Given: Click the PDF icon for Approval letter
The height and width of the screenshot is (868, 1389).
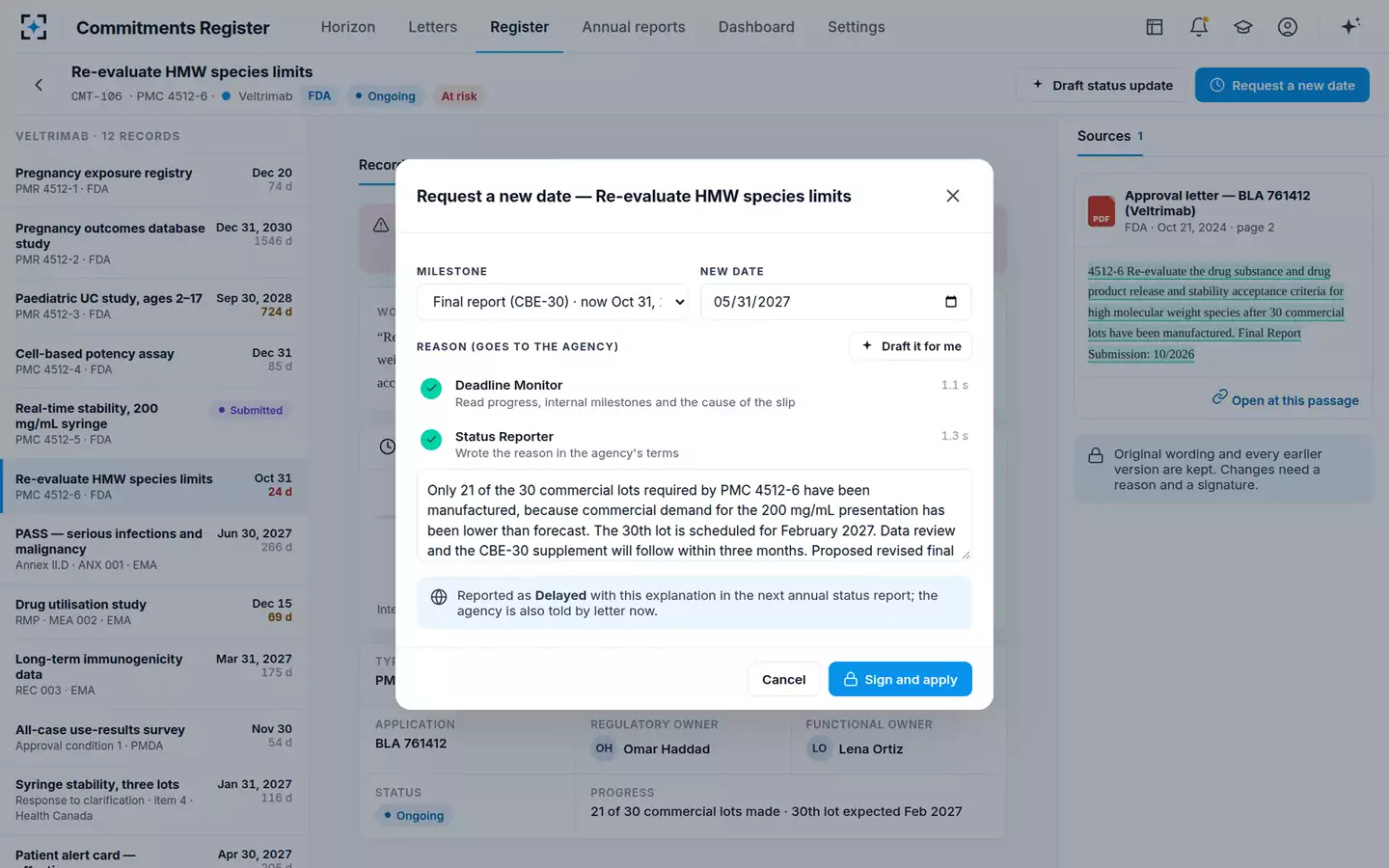Looking at the screenshot, I should click(x=1102, y=210).
